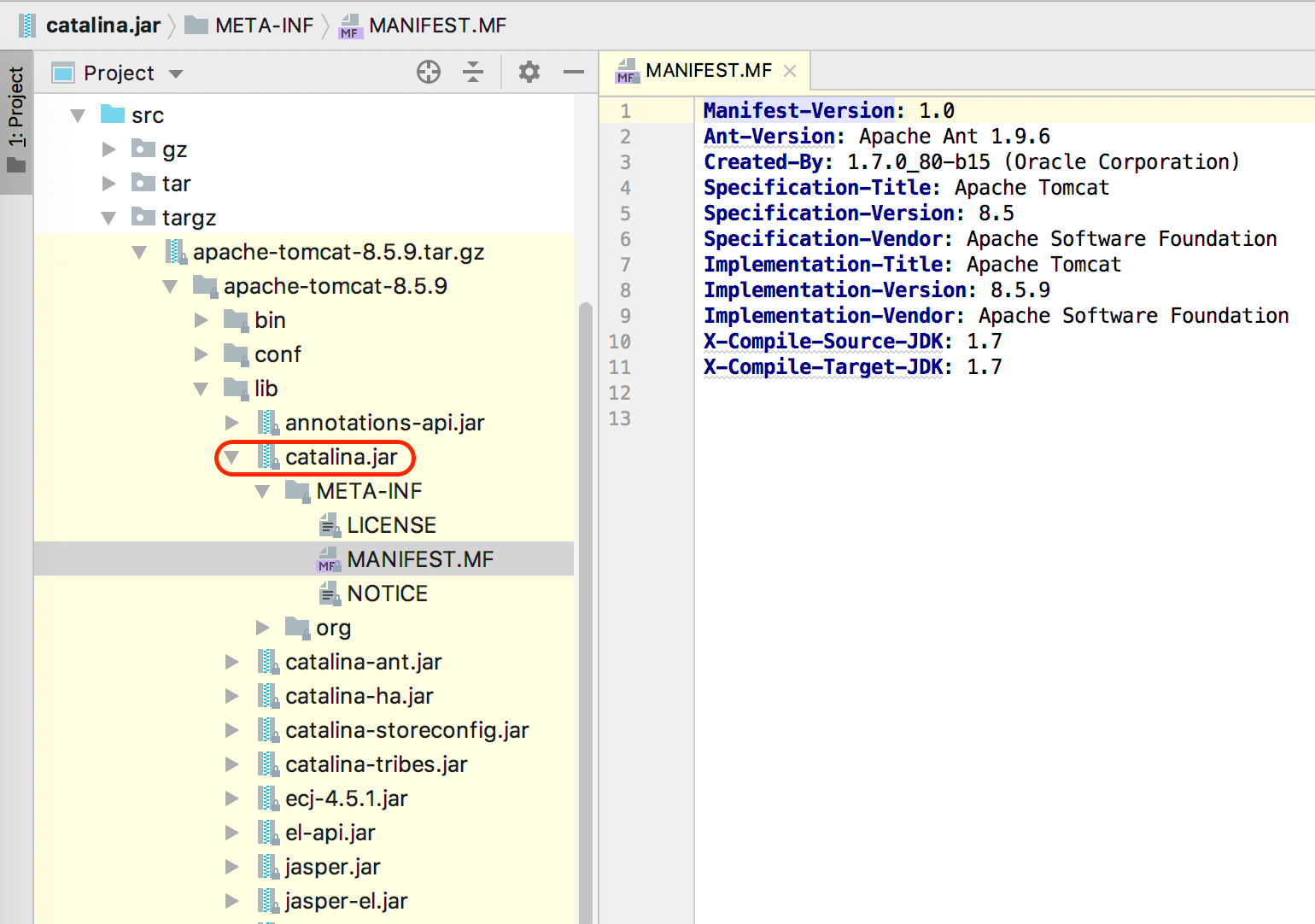This screenshot has width=1315, height=924.
Task: Open the Project panel settings gear icon
Action: pyautogui.click(x=529, y=72)
